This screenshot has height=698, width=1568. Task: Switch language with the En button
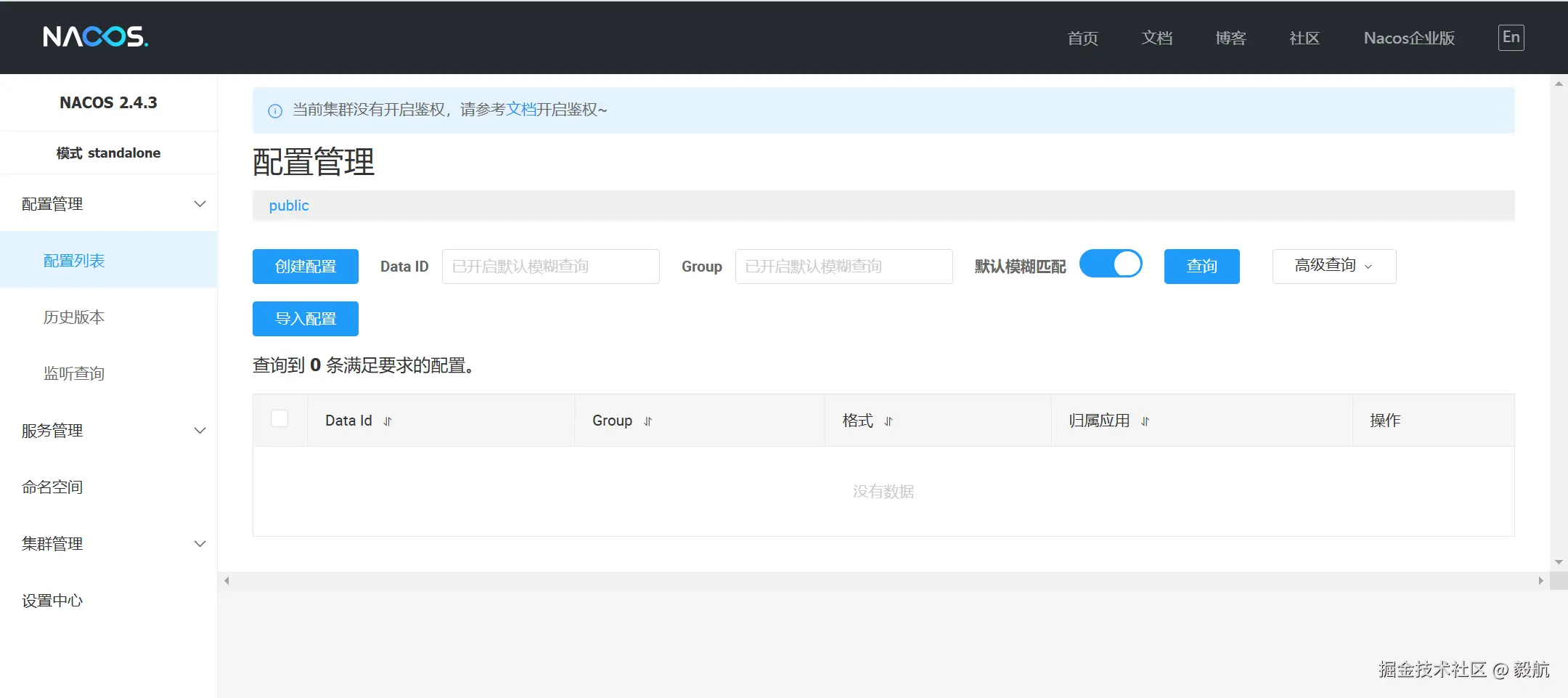point(1511,37)
